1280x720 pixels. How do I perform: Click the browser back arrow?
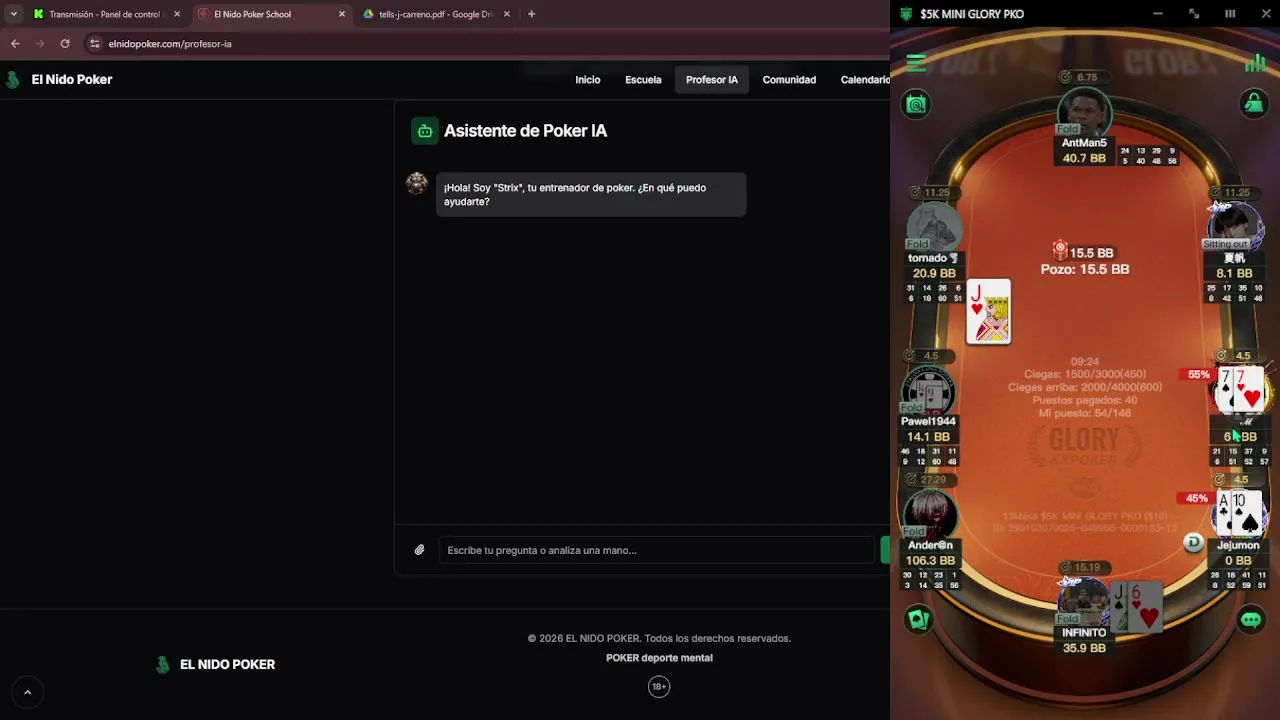15,44
